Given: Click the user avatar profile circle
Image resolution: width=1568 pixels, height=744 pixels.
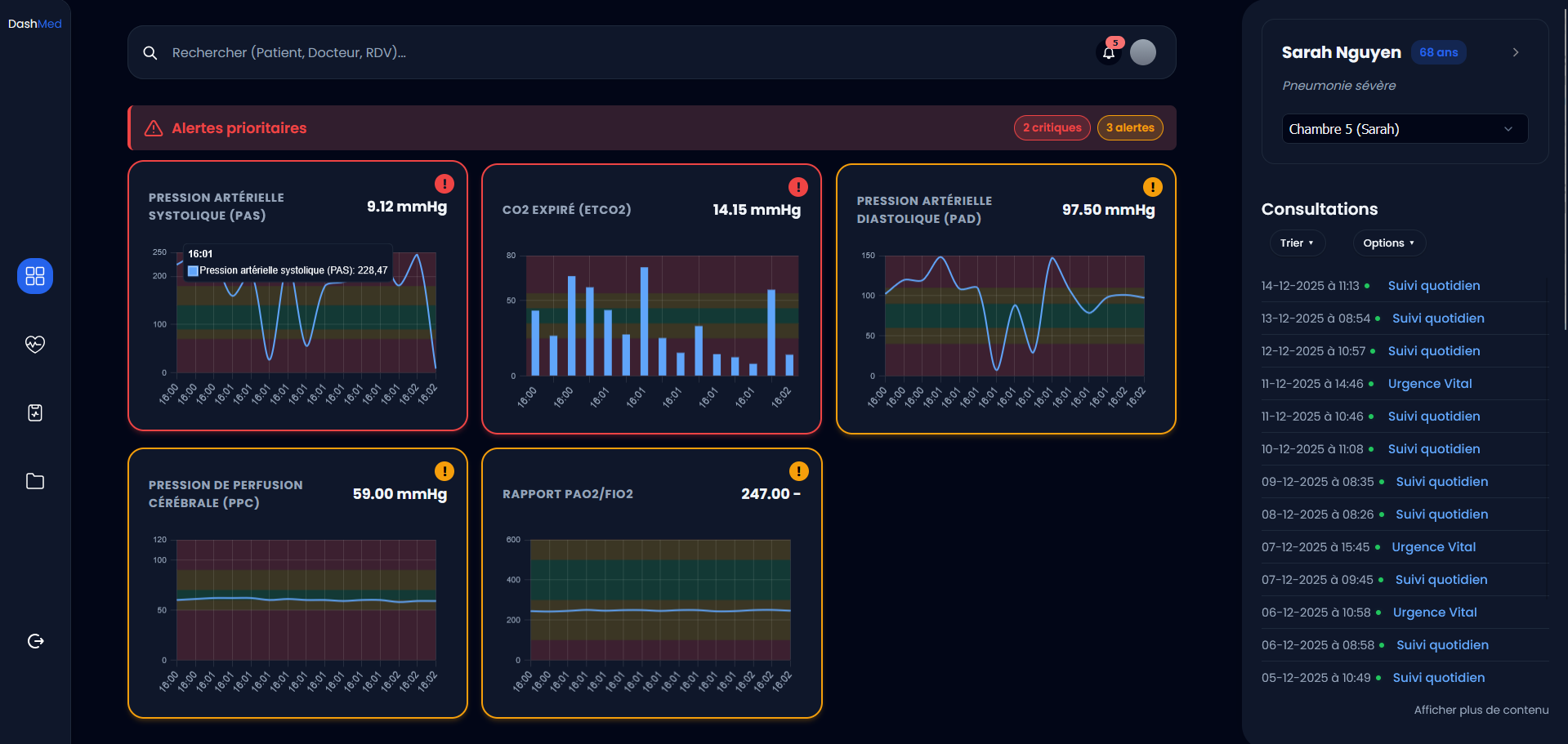Looking at the screenshot, I should point(1142,52).
